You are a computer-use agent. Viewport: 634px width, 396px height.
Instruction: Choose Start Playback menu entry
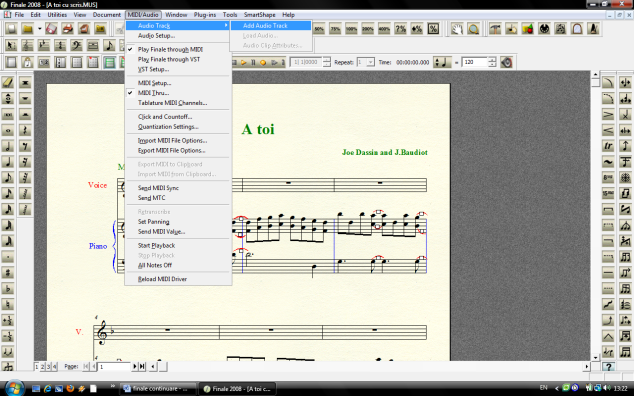178,246
